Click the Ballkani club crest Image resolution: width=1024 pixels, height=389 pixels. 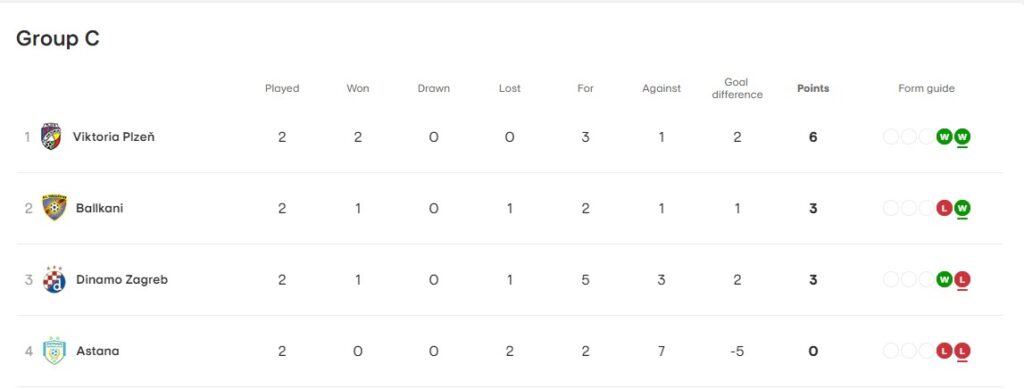pos(54,208)
